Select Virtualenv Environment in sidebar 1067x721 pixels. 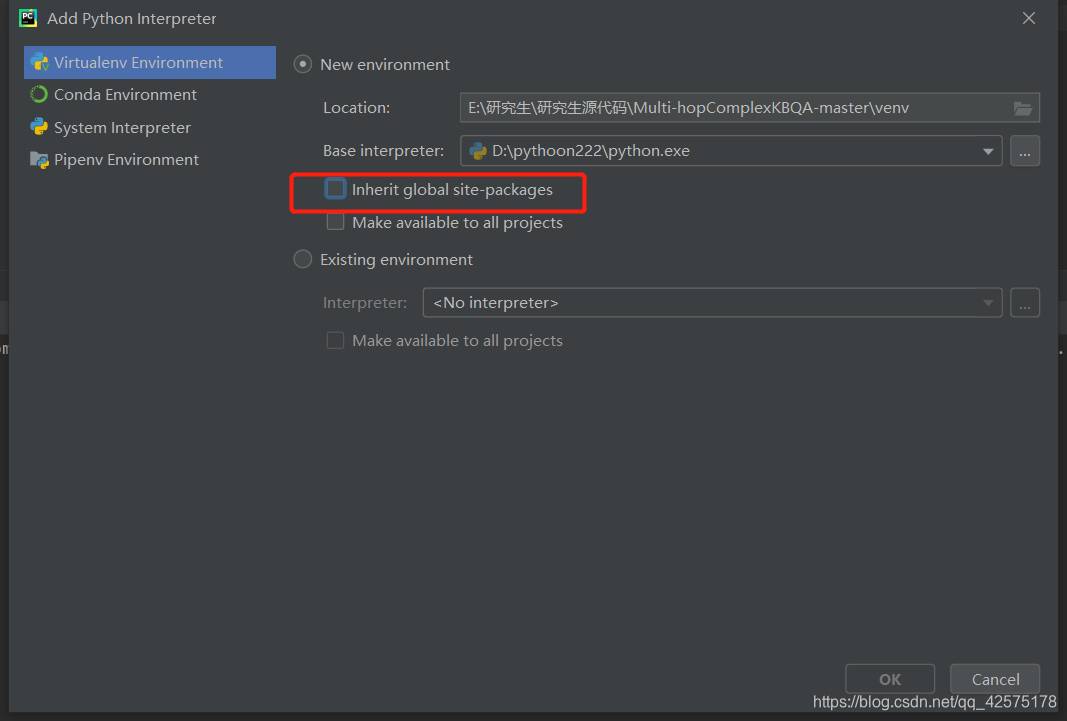point(150,63)
